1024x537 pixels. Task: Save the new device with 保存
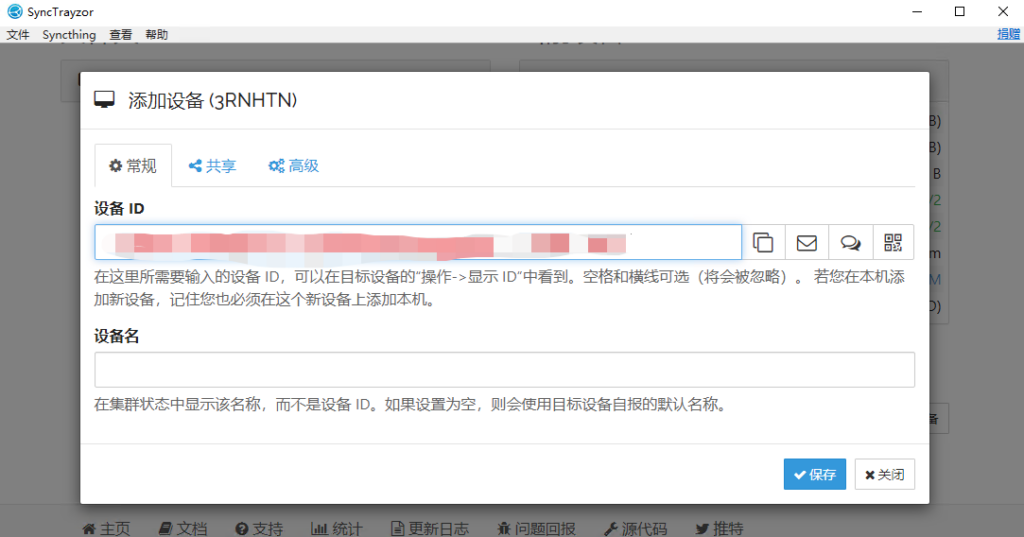click(814, 474)
